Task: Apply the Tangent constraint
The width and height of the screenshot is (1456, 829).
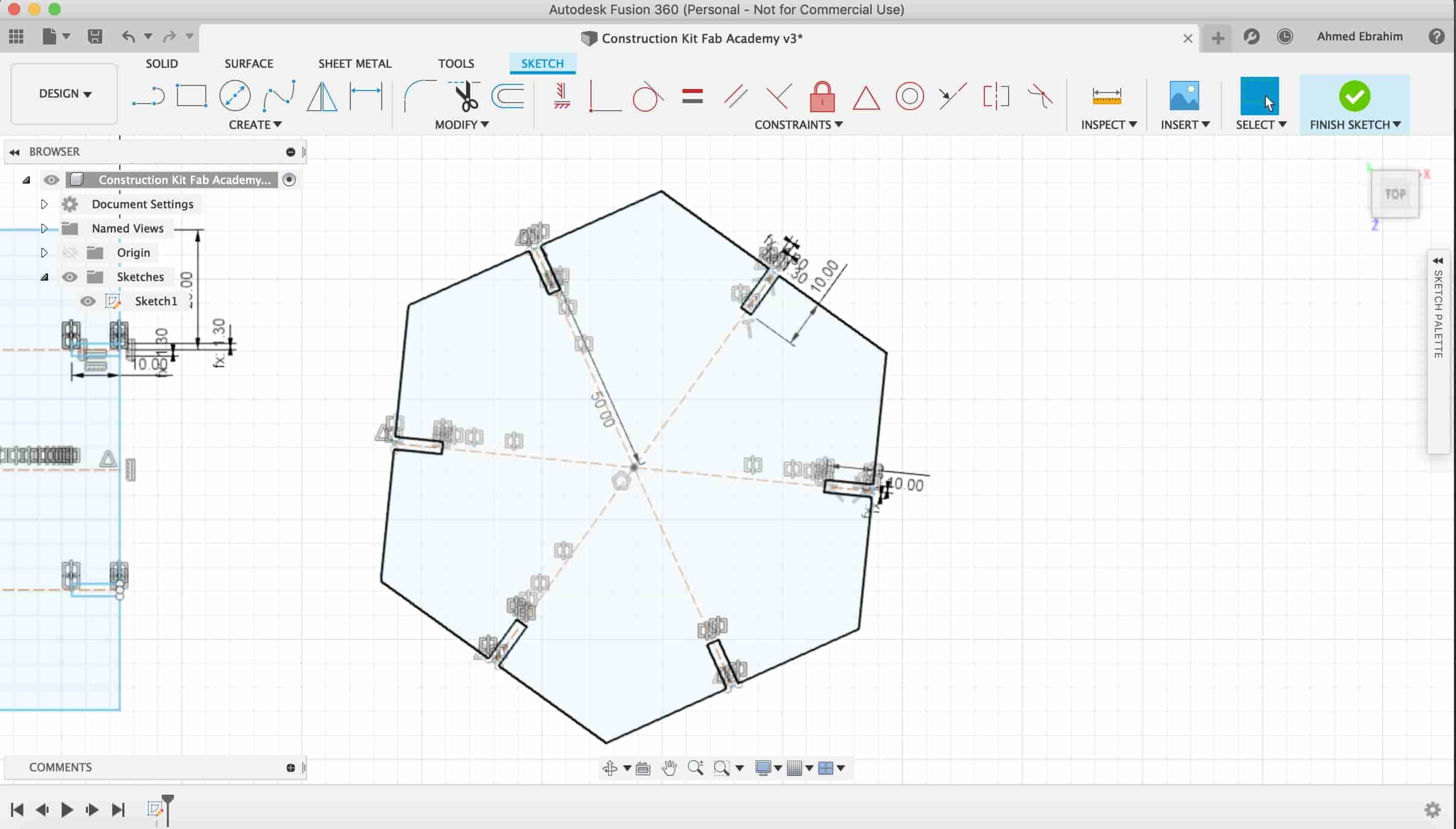Action: click(x=648, y=96)
